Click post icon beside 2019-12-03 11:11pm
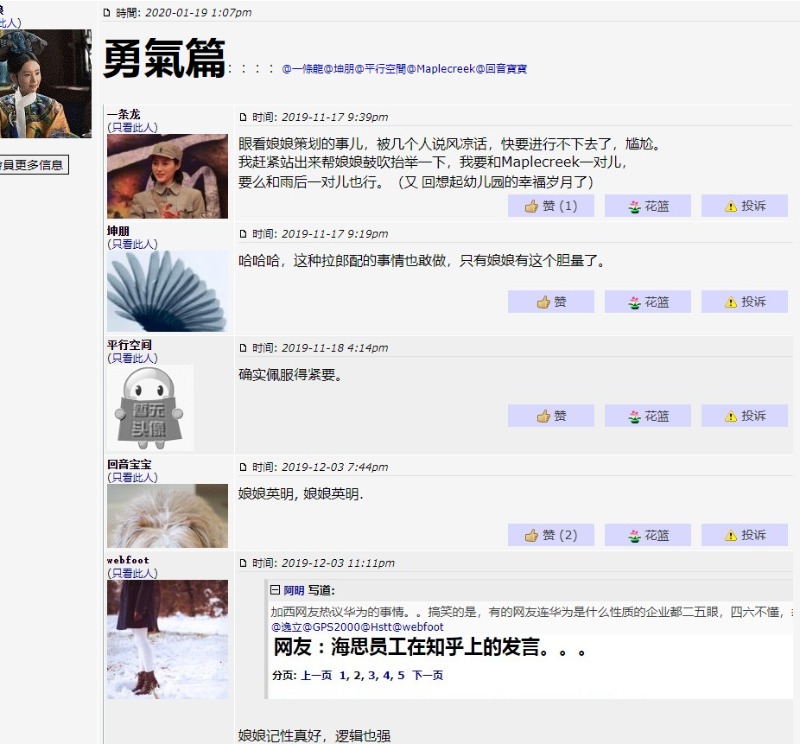This screenshot has height=744, width=800. [243, 563]
